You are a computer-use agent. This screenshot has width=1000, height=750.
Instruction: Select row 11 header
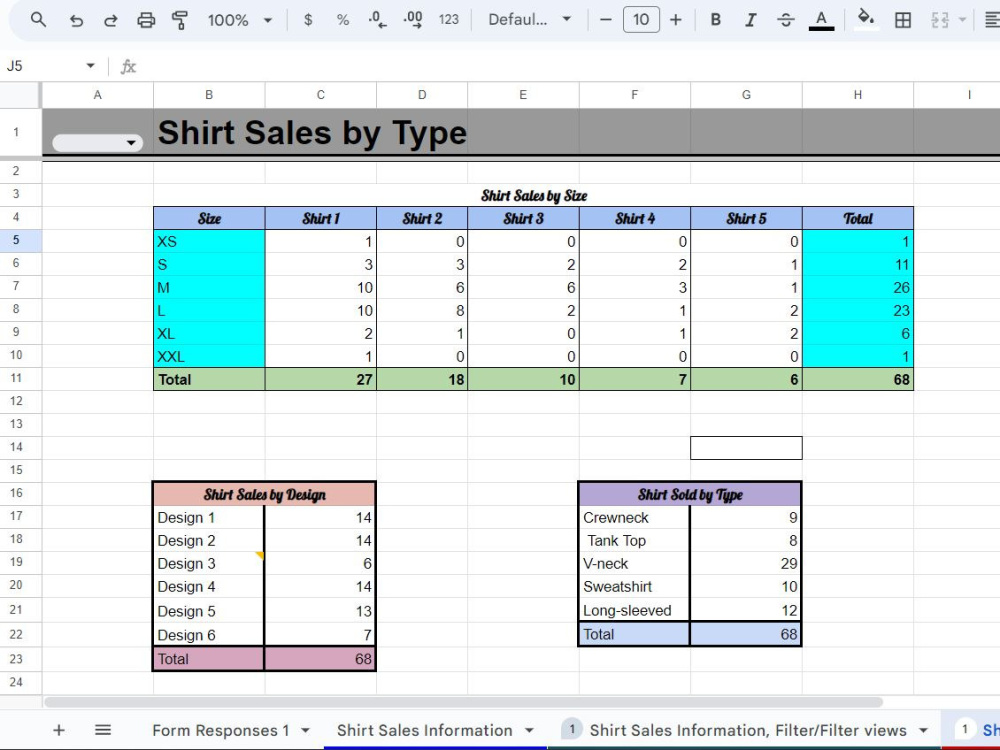(17, 379)
